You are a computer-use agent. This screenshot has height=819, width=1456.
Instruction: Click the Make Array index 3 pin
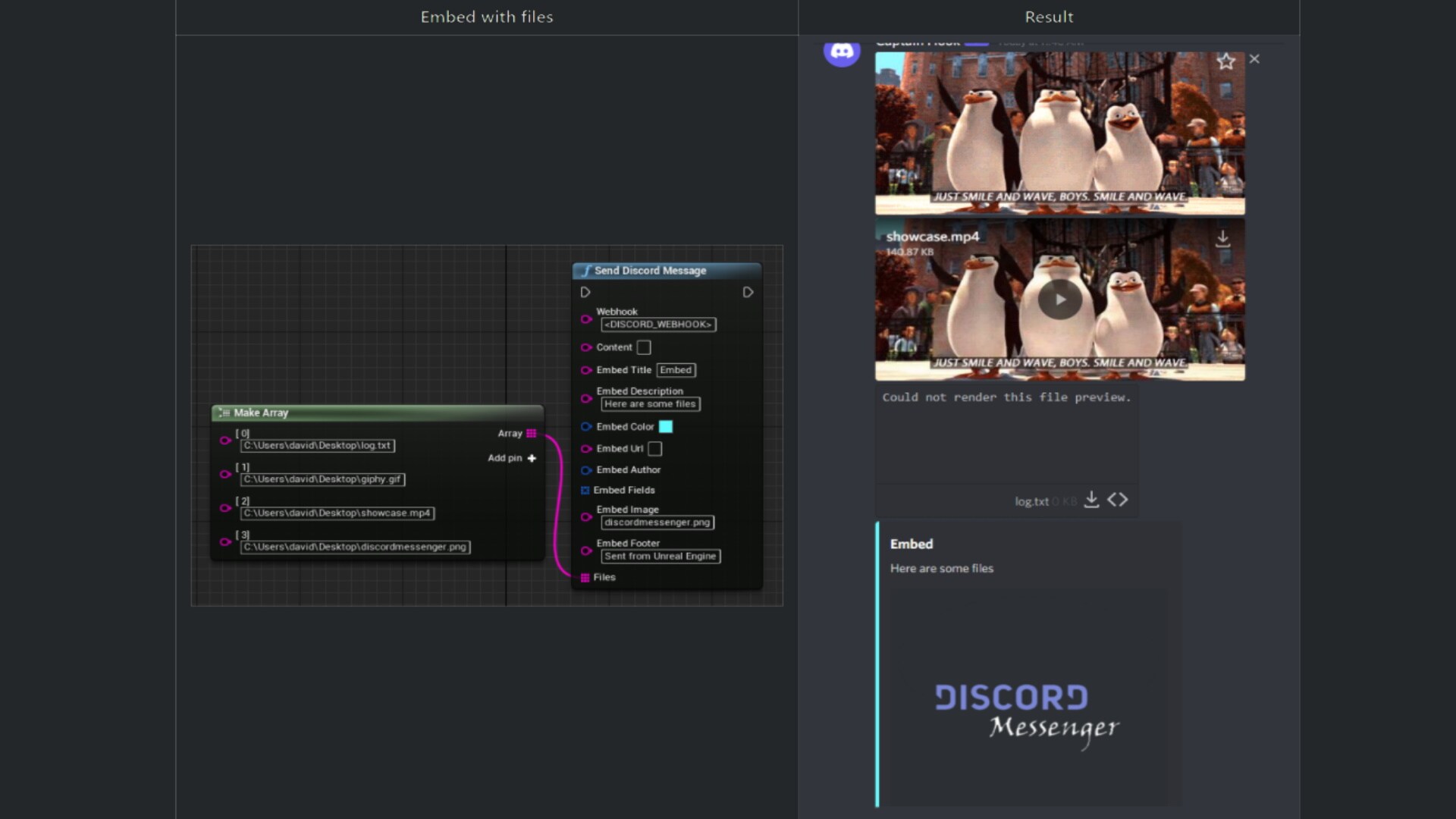coord(225,541)
